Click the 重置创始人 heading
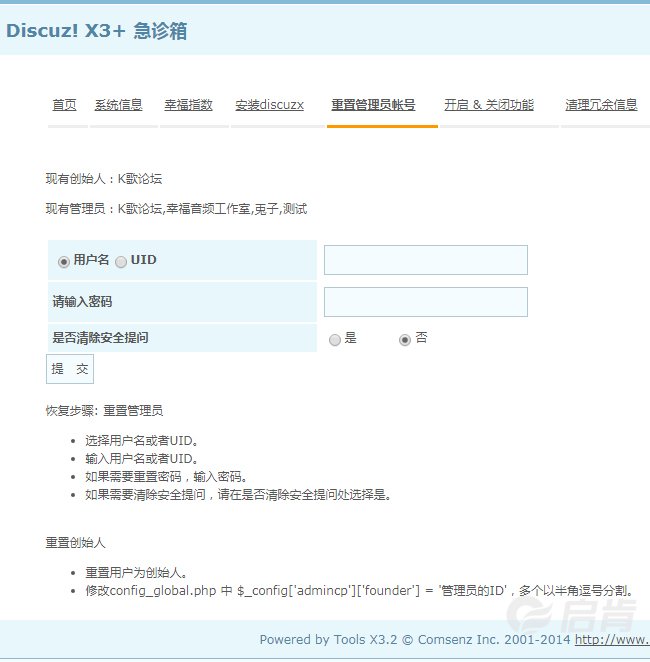This screenshot has height=662, width=650. [x=76, y=543]
